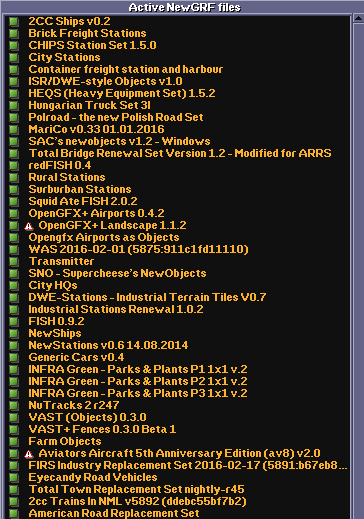364x519 pixels.
Task: Click the green square beside HEQS Heavy Equipment Set
Action: (x=14, y=94)
